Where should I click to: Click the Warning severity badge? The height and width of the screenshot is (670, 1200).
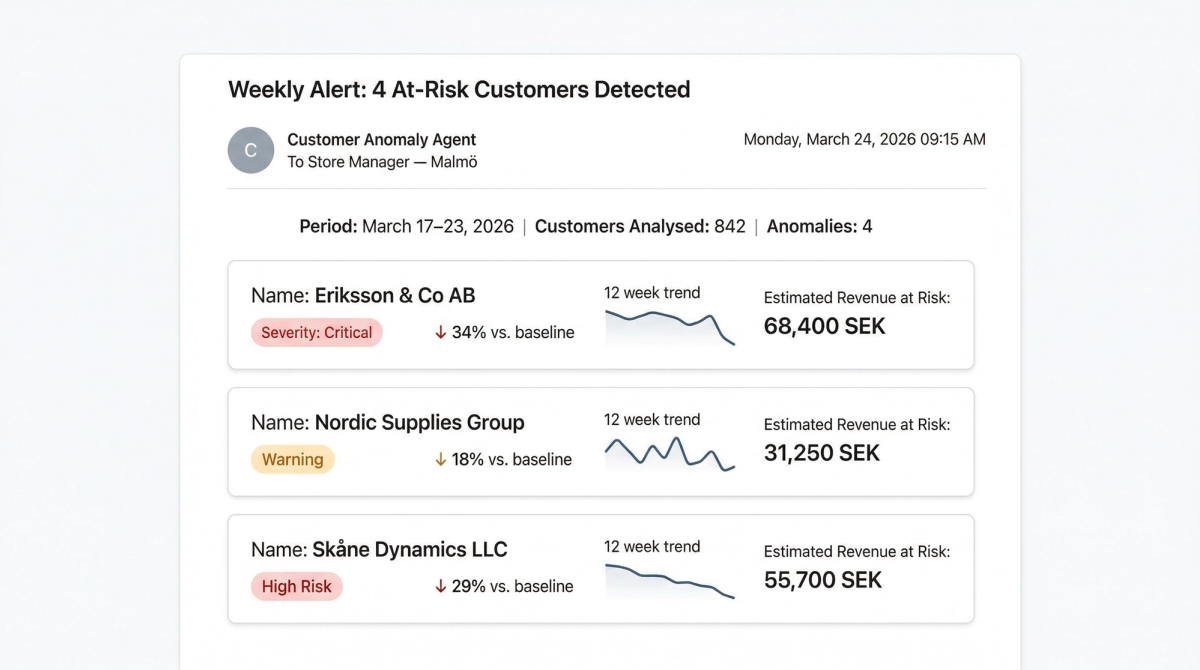pos(292,460)
